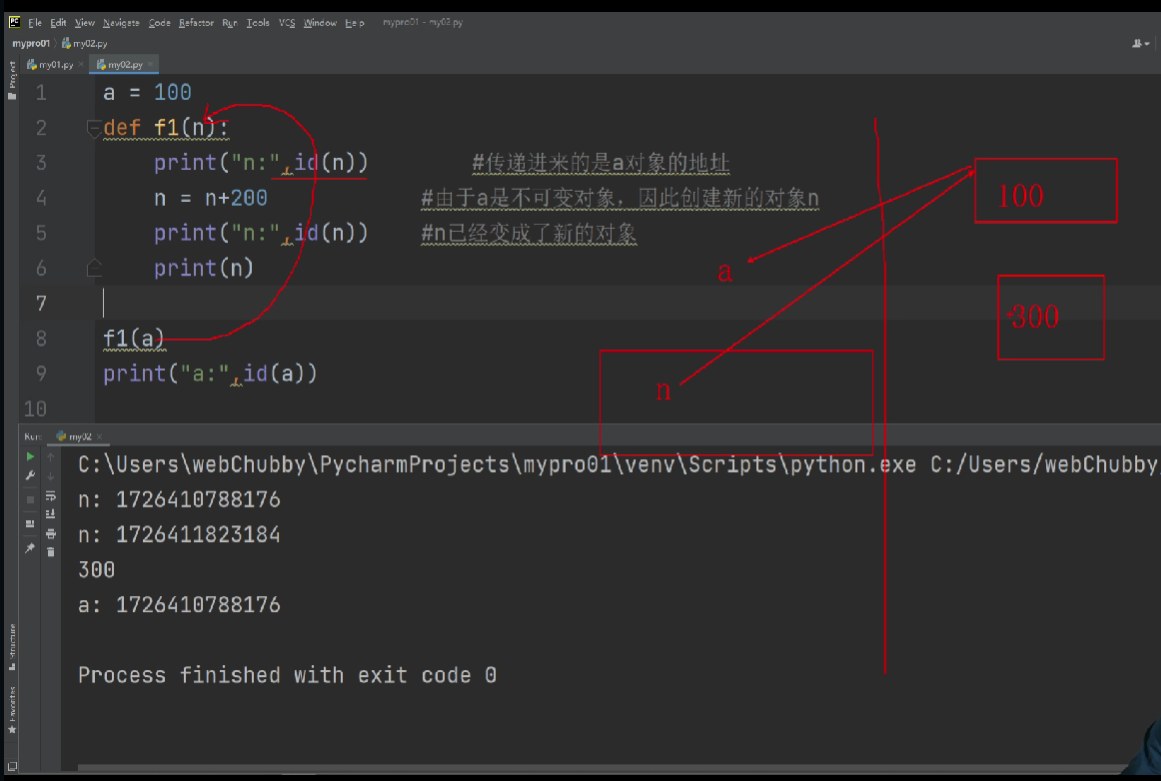Click the horizontal scrollbar under console
1161x781 pixels.
pos(601,768)
